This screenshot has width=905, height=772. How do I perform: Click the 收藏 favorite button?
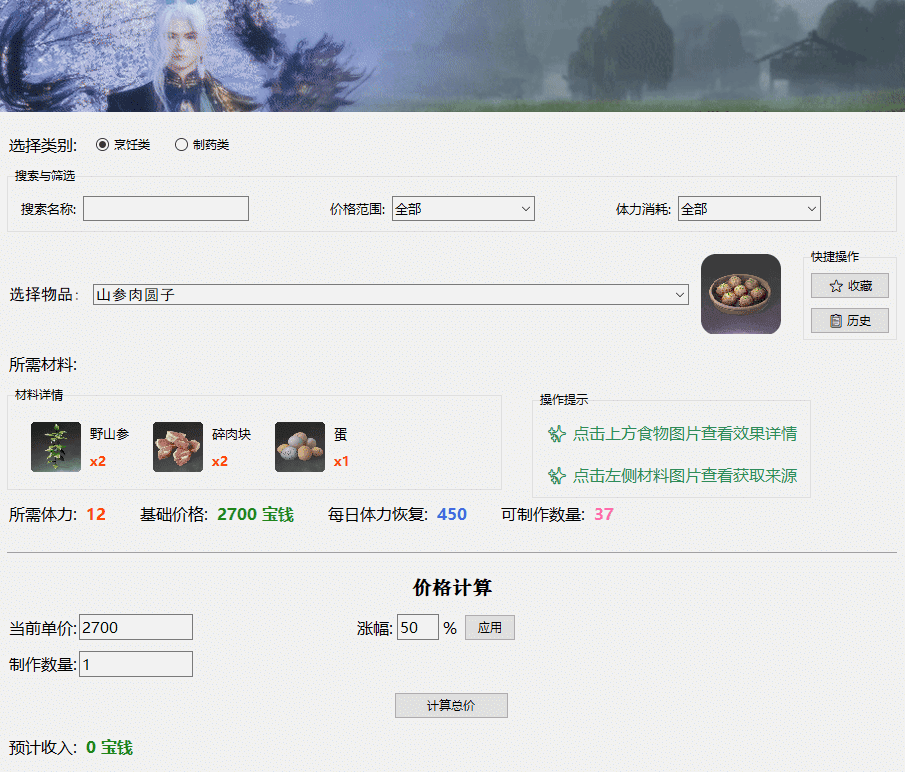point(850,286)
